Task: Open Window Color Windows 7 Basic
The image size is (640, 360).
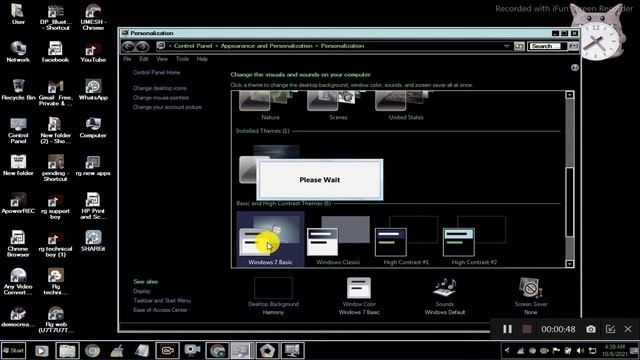Action: tap(359, 296)
